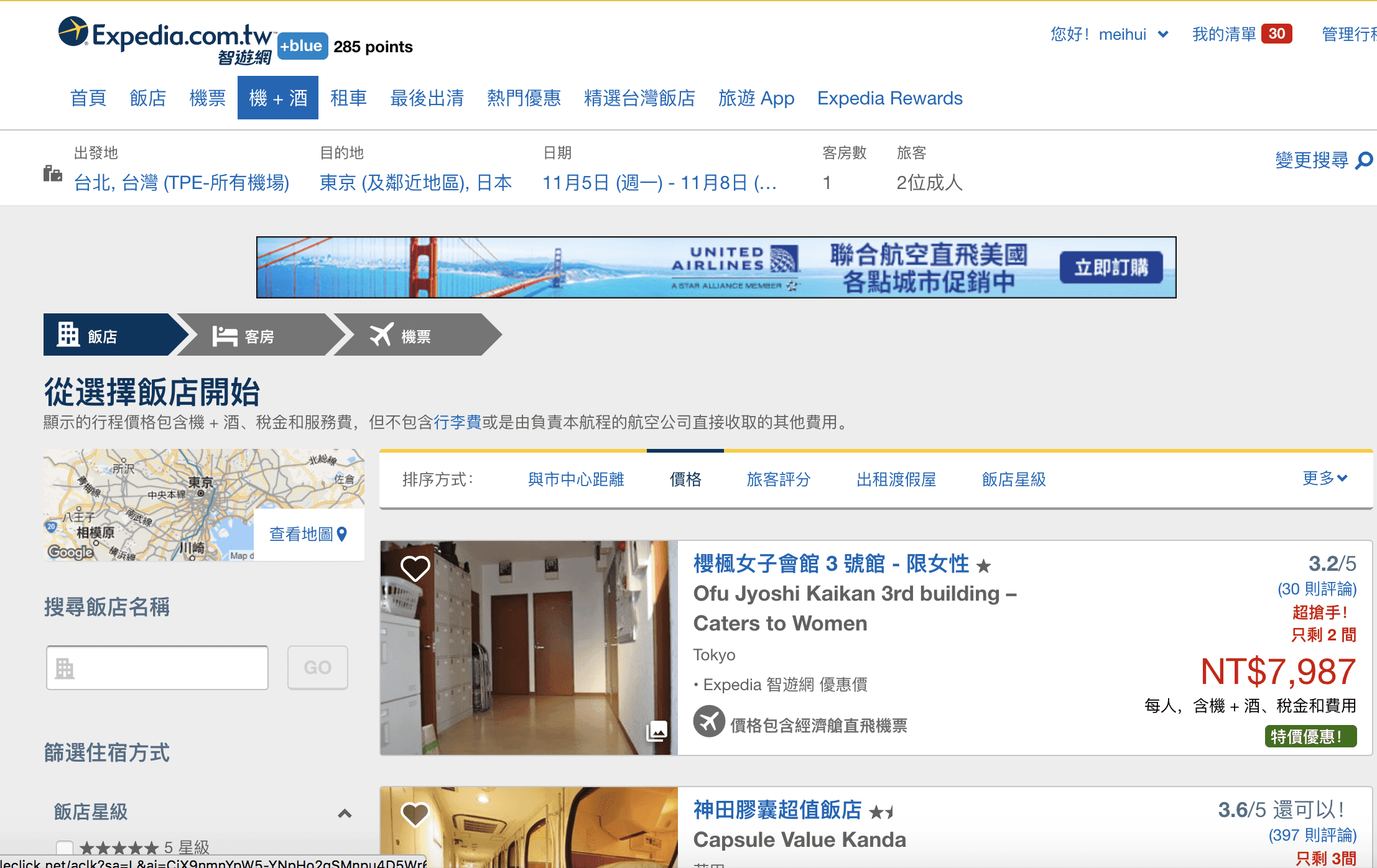Viewport: 1377px width, 868px height.
Task: Click the 東京 destination field
Action: pos(415,183)
